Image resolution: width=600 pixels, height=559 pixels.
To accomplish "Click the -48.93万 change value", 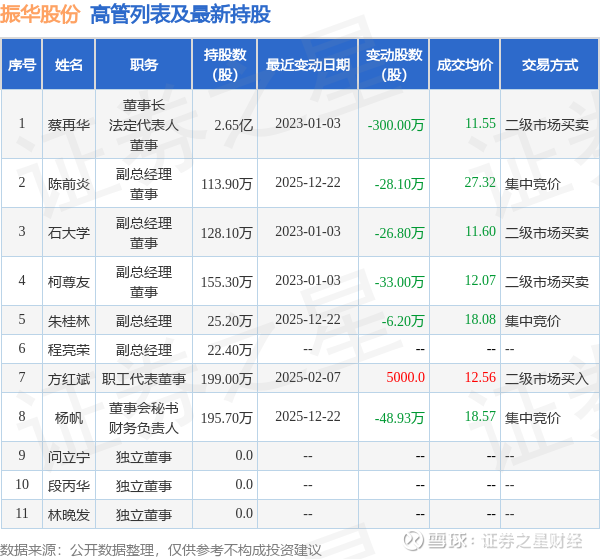I will coord(399,417).
